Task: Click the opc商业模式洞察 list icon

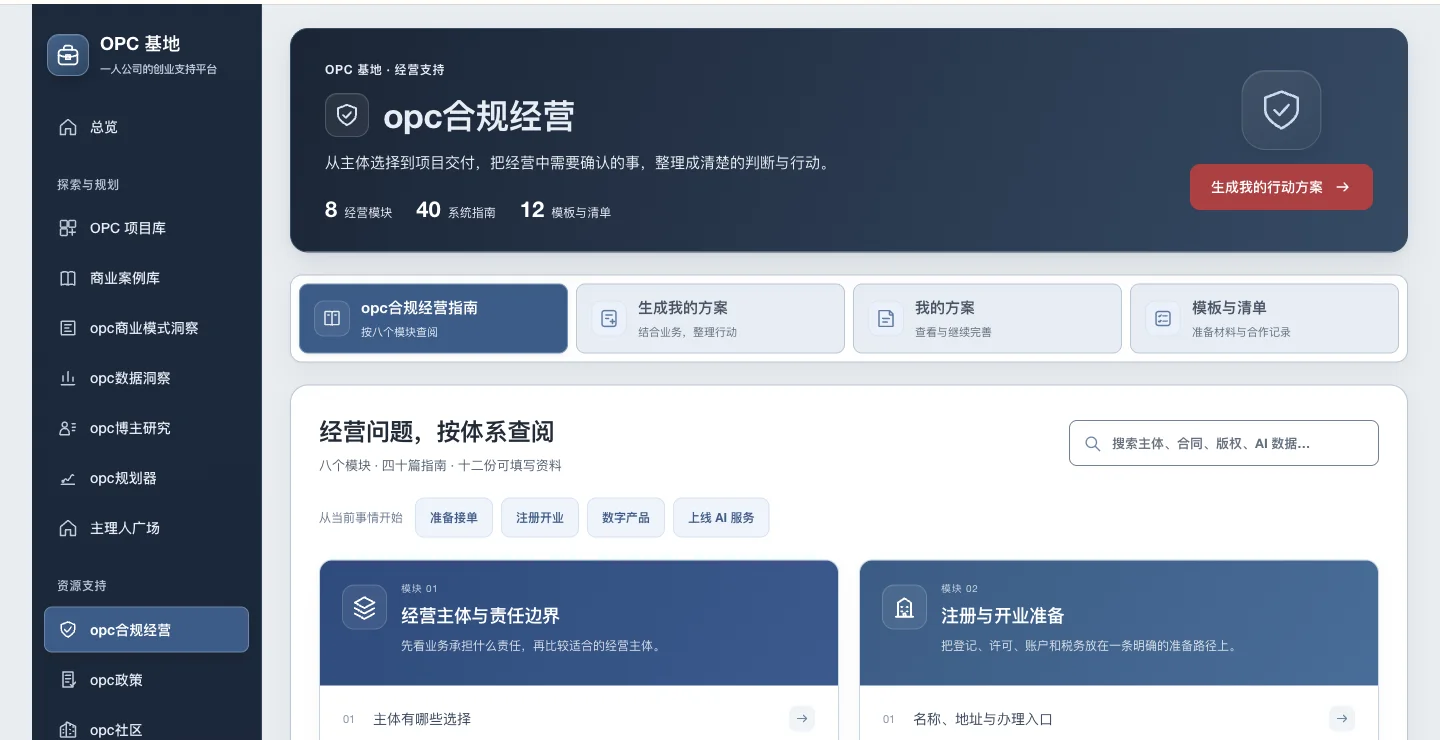Action: 68,328
